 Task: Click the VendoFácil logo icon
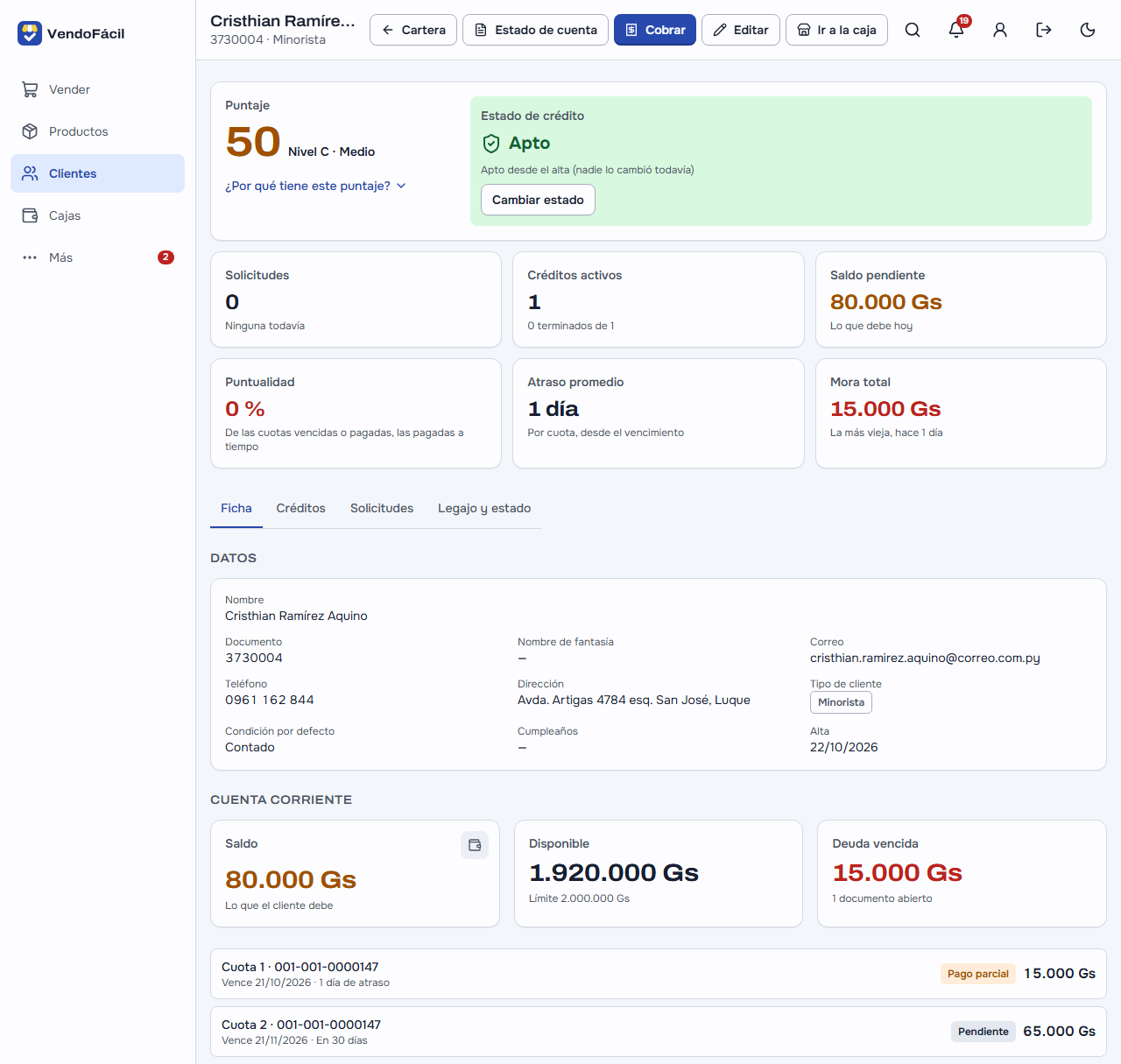click(x=30, y=33)
